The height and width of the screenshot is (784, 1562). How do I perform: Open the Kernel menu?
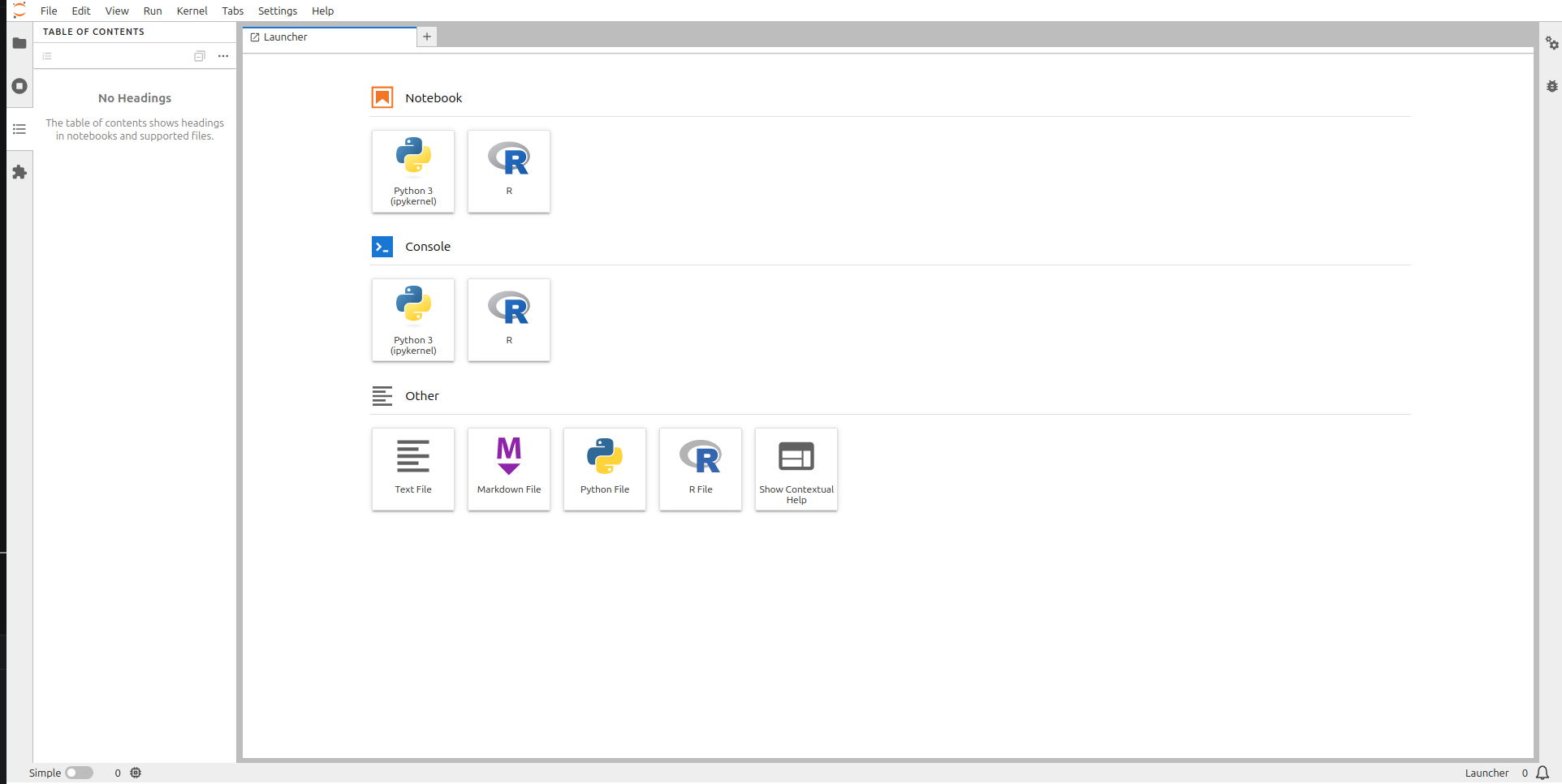click(192, 11)
